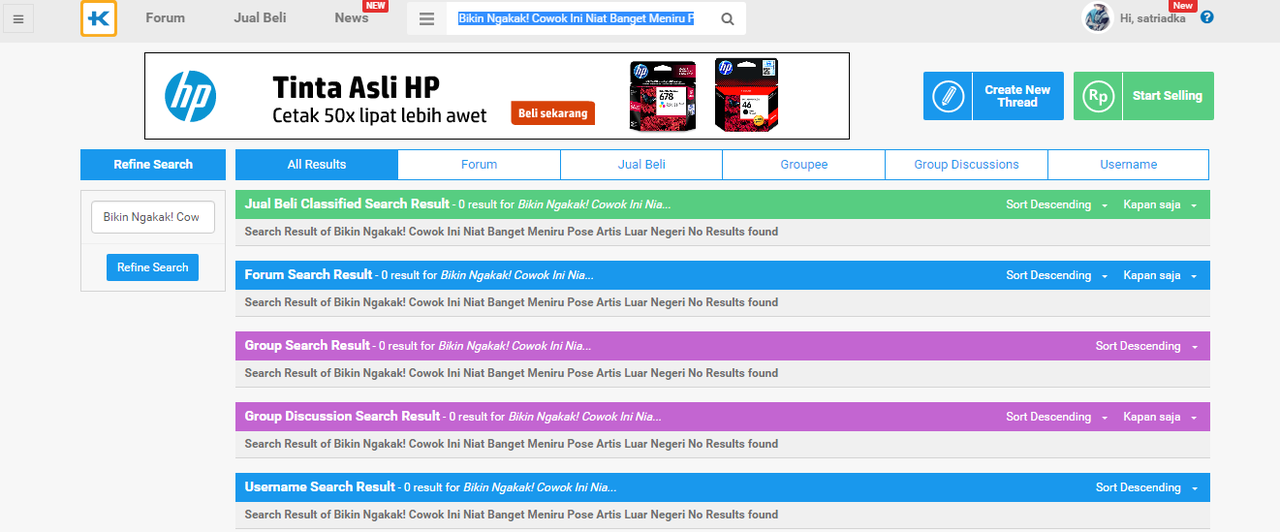Click the Create New Thread button
This screenshot has width=1280, height=532.
point(993,96)
